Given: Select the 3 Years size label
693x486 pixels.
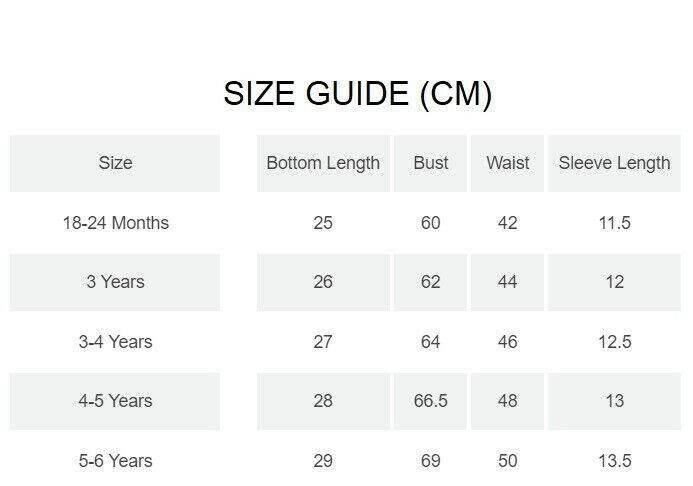Looking at the screenshot, I should [115, 282].
